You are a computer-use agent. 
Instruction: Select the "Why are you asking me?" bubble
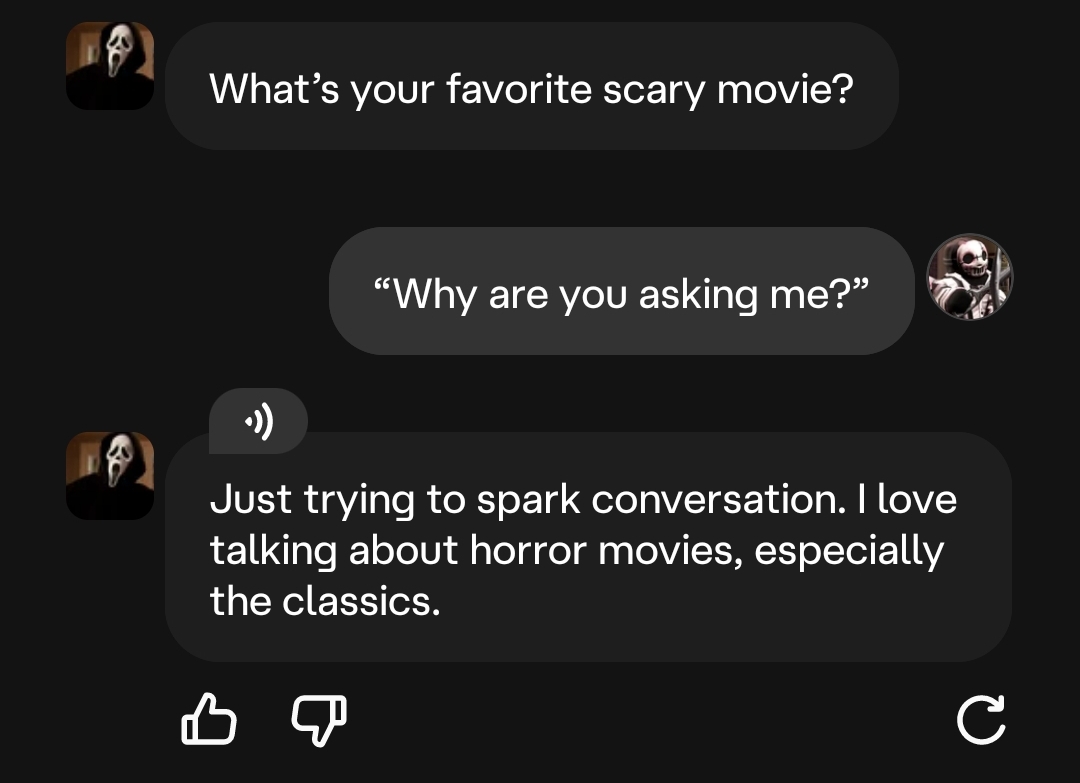[621, 291]
